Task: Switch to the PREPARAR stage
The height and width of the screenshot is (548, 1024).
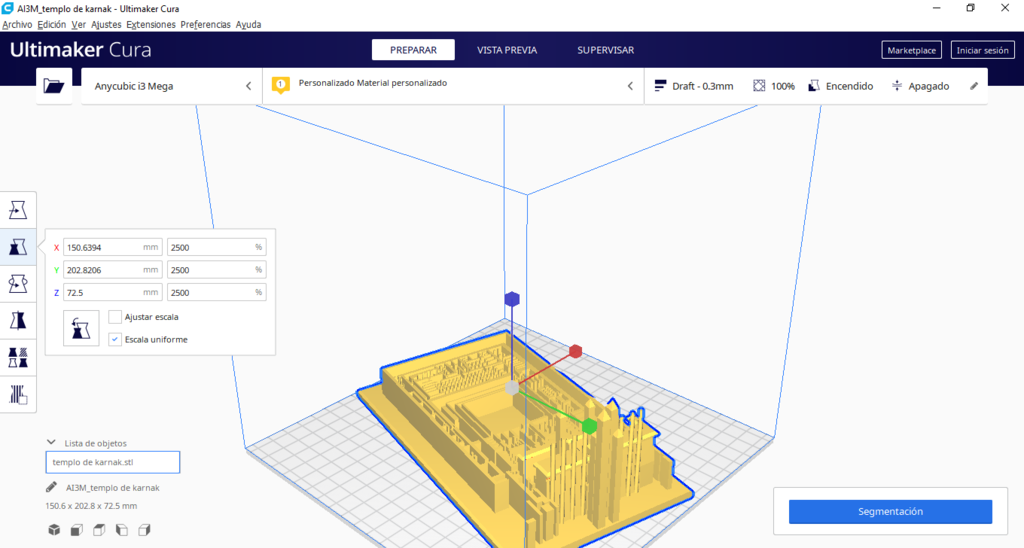Action: [x=413, y=50]
